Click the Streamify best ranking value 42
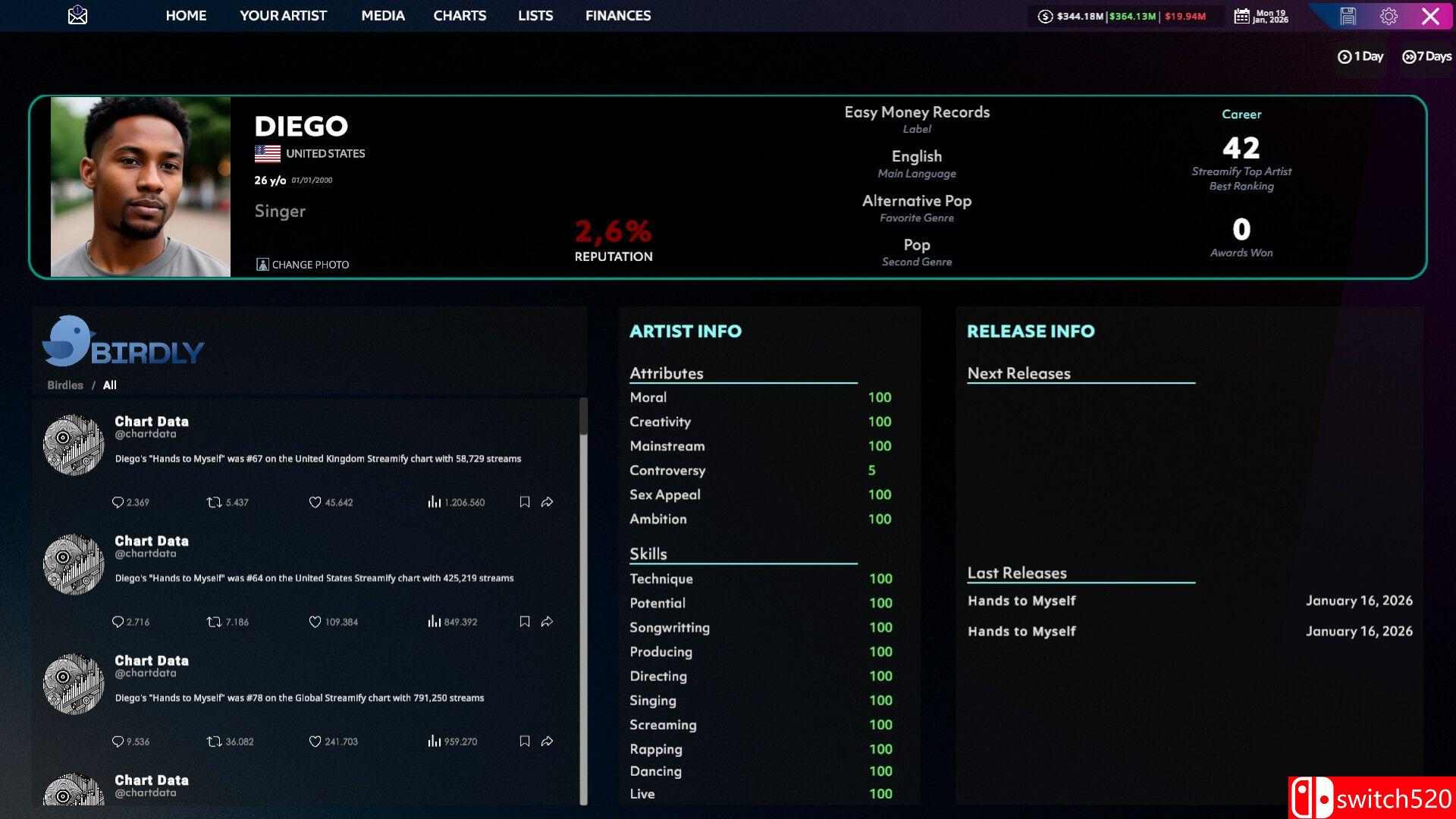 pyautogui.click(x=1241, y=147)
